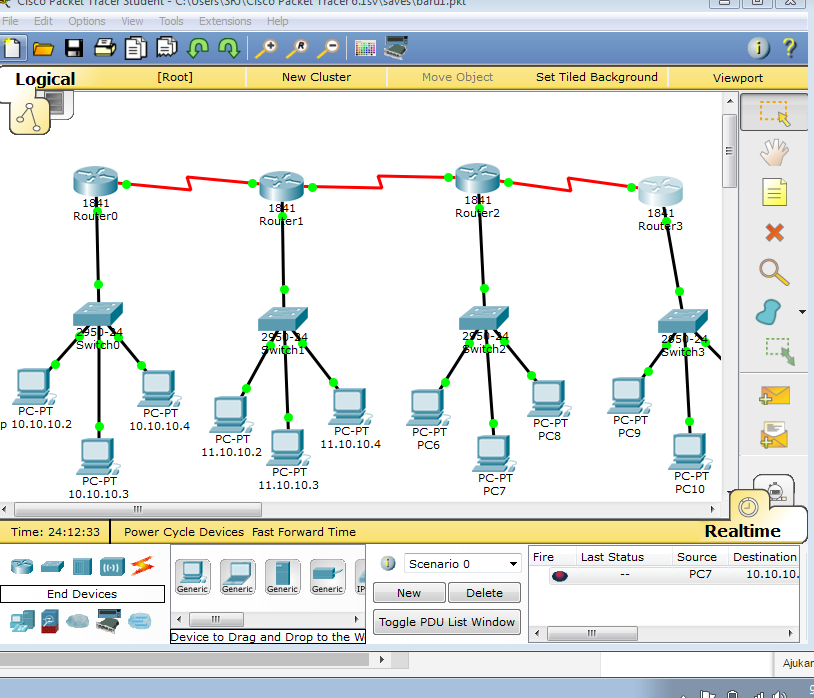Save the network with the floppy icon
This screenshot has width=814, height=698.
[x=74, y=48]
